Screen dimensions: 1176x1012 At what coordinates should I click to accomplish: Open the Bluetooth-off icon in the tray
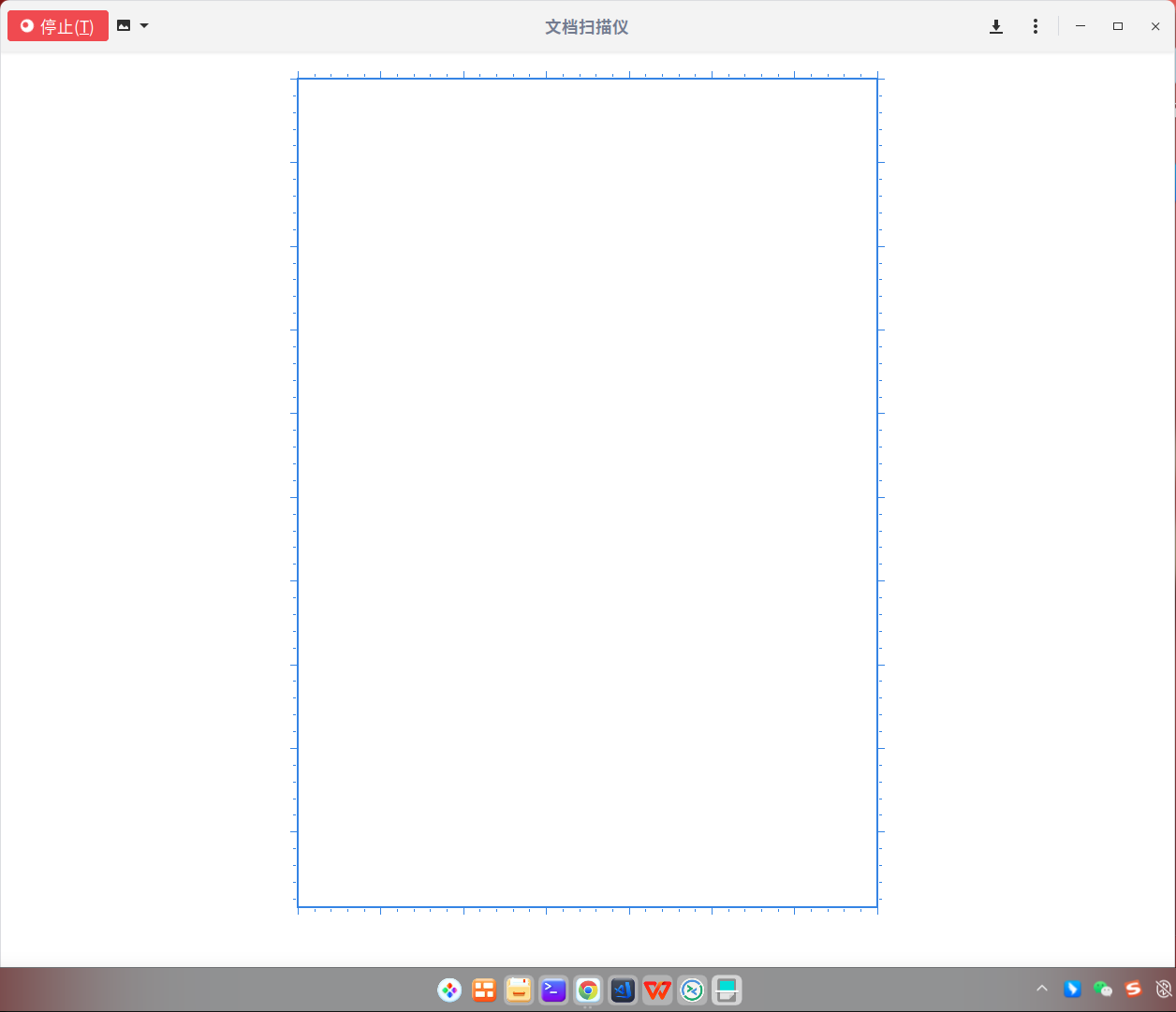[1164, 989]
